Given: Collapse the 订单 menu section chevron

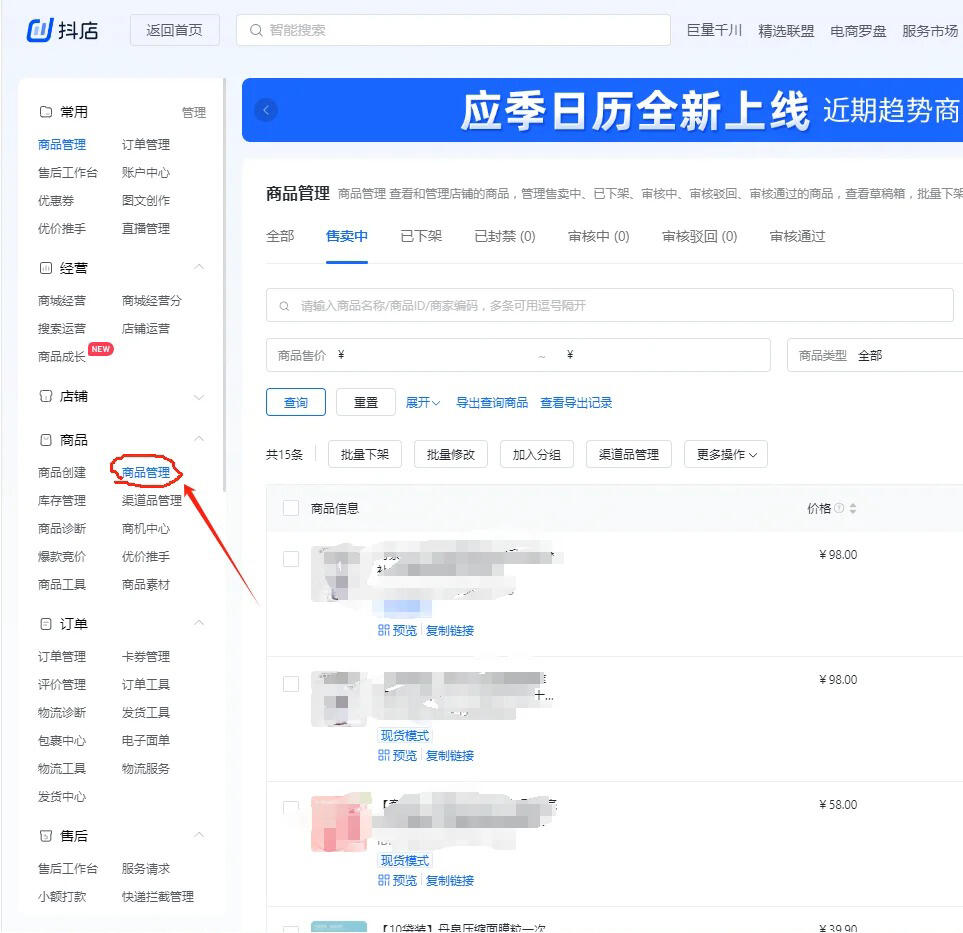Looking at the screenshot, I should tap(199, 623).
